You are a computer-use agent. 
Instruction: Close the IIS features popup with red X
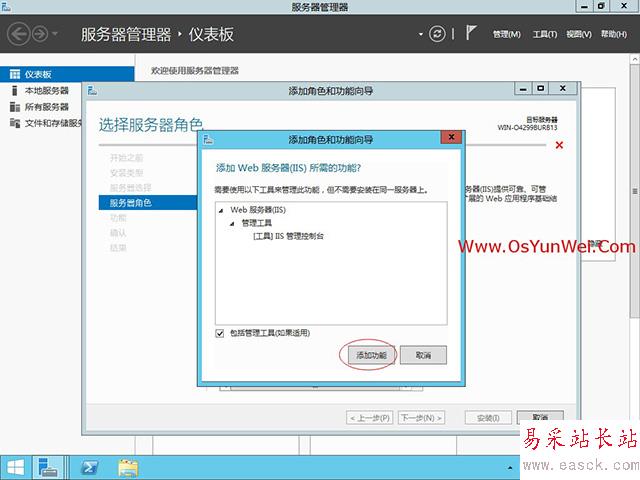[x=451, y=137]
